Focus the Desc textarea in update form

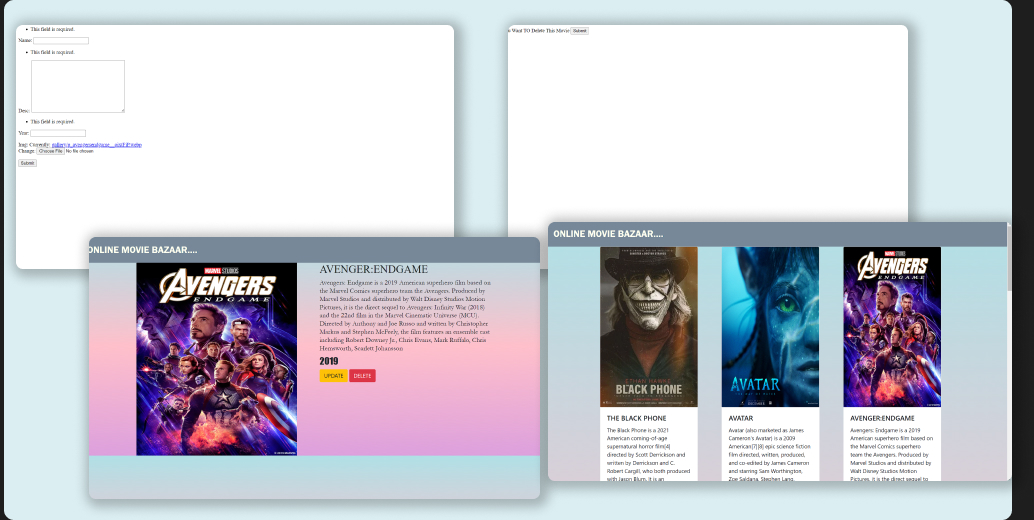click(78, 86)
